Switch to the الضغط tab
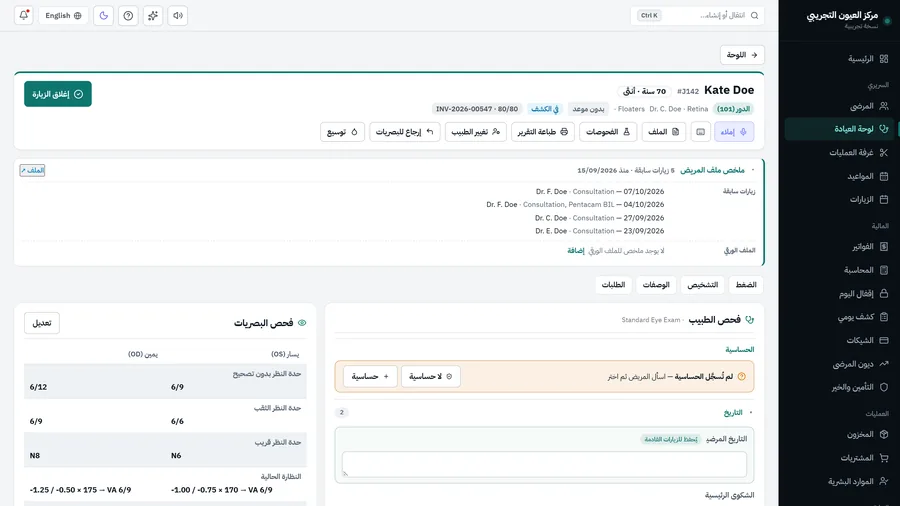 (x=746, y=285)
